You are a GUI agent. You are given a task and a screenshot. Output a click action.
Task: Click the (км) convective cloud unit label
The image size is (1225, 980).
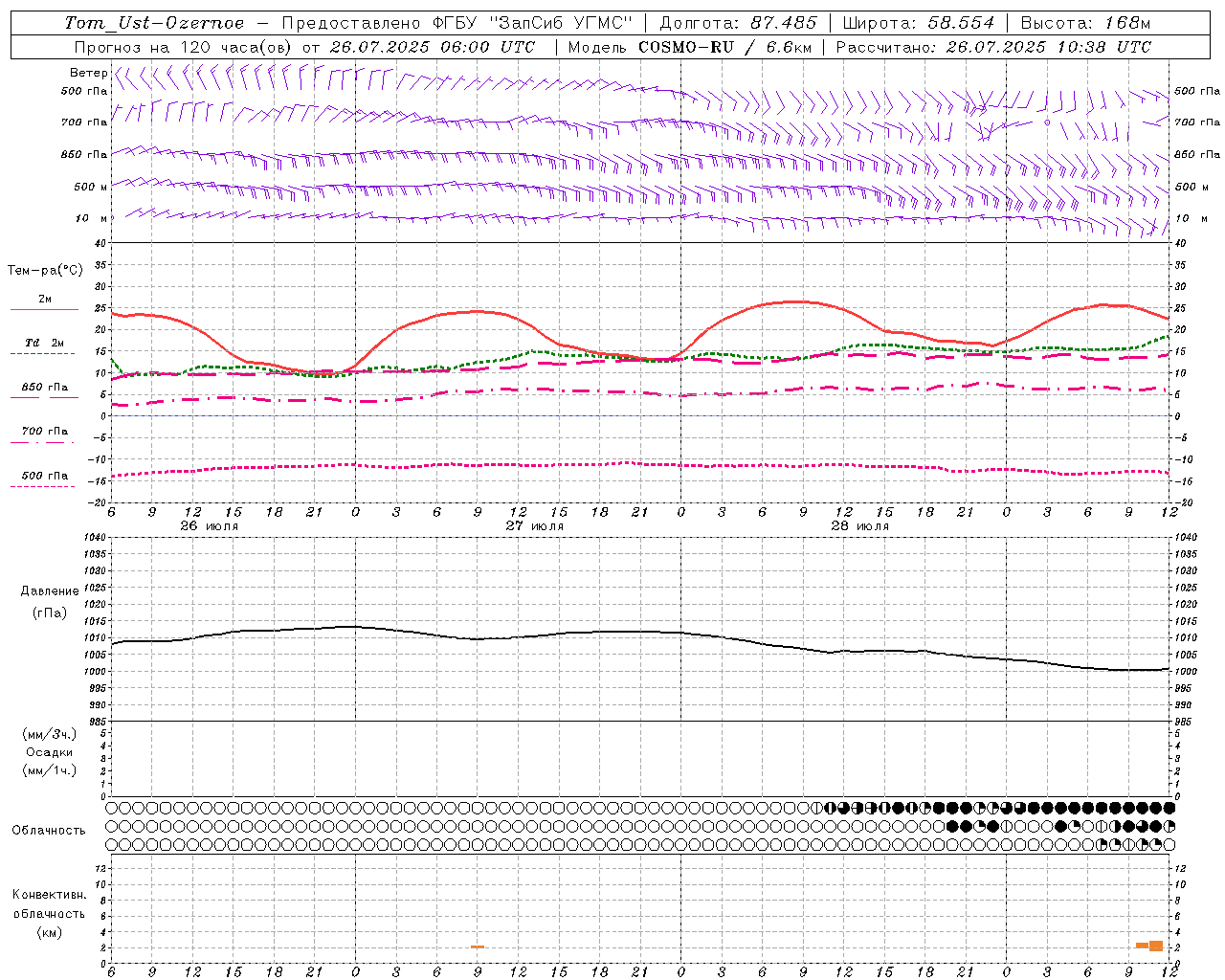49,932
